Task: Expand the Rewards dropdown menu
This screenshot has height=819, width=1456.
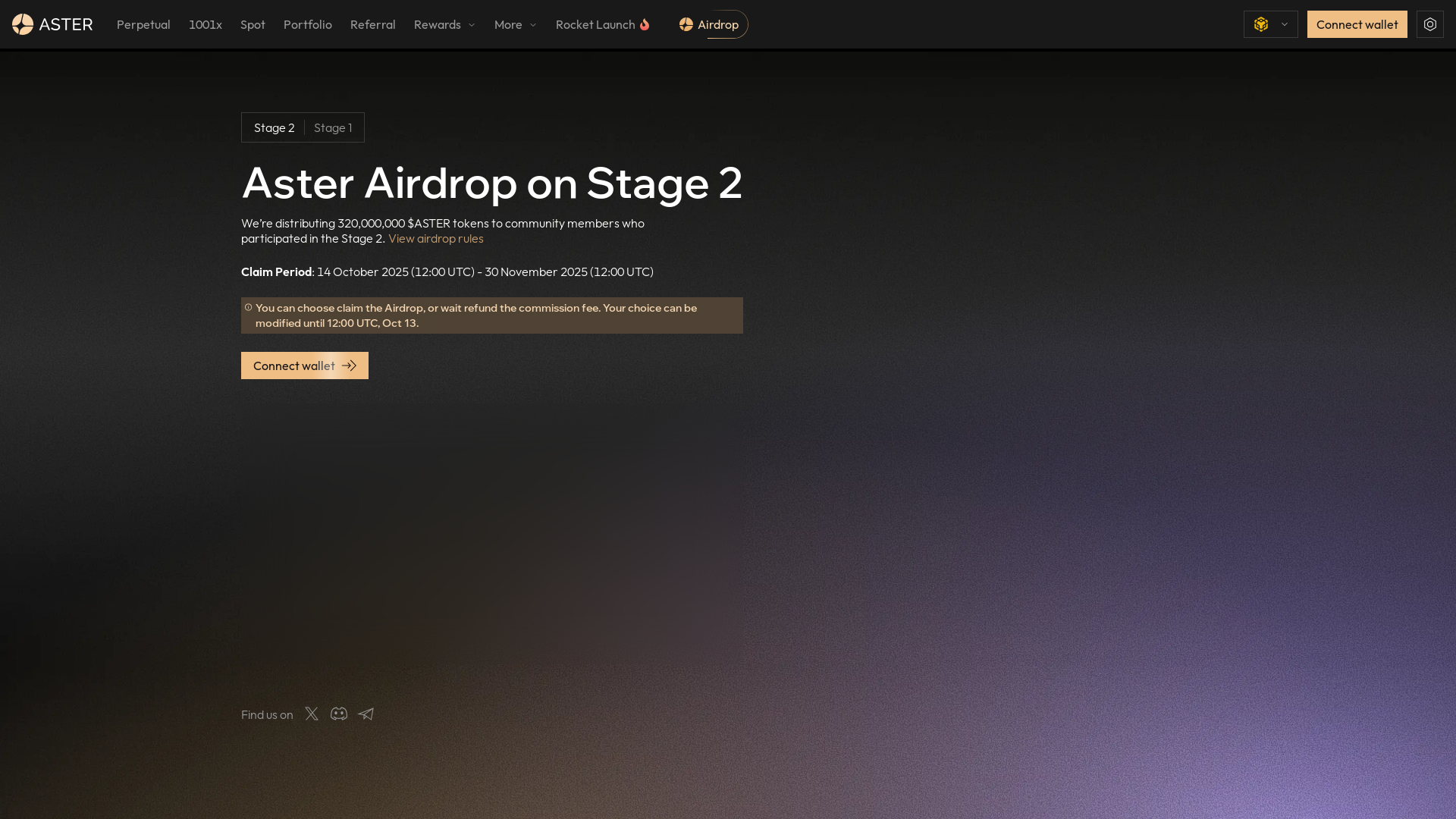Action: tap(444, 24)
